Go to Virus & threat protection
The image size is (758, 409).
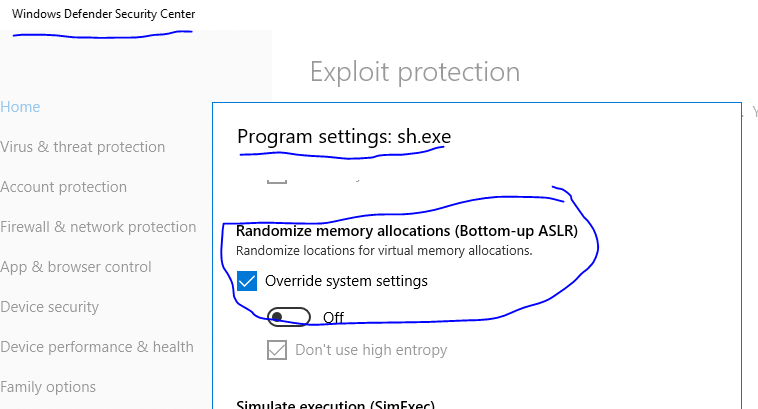82,147
